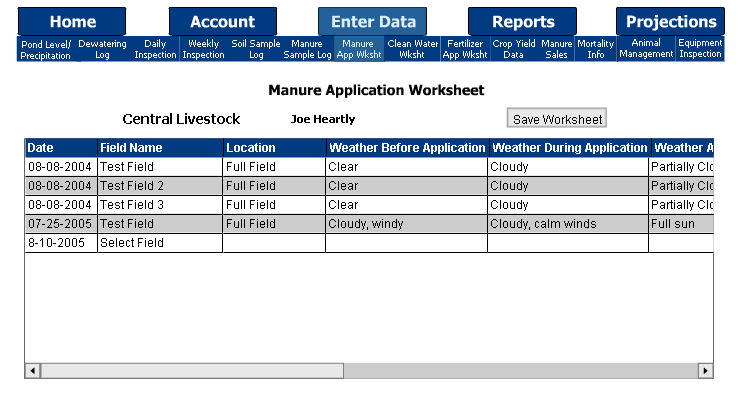Click the left scroll arrow
Viewport: 746px width, 400px height.
point(33,371)
